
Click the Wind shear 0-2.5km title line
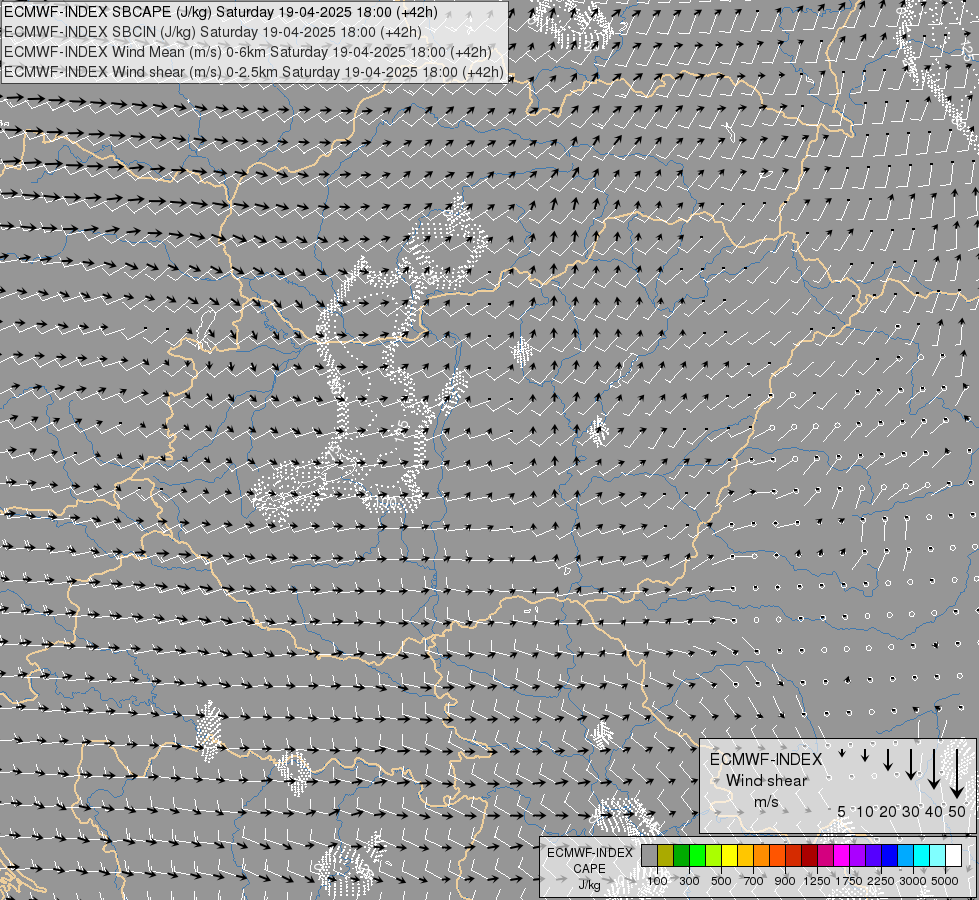coord(253,72)
